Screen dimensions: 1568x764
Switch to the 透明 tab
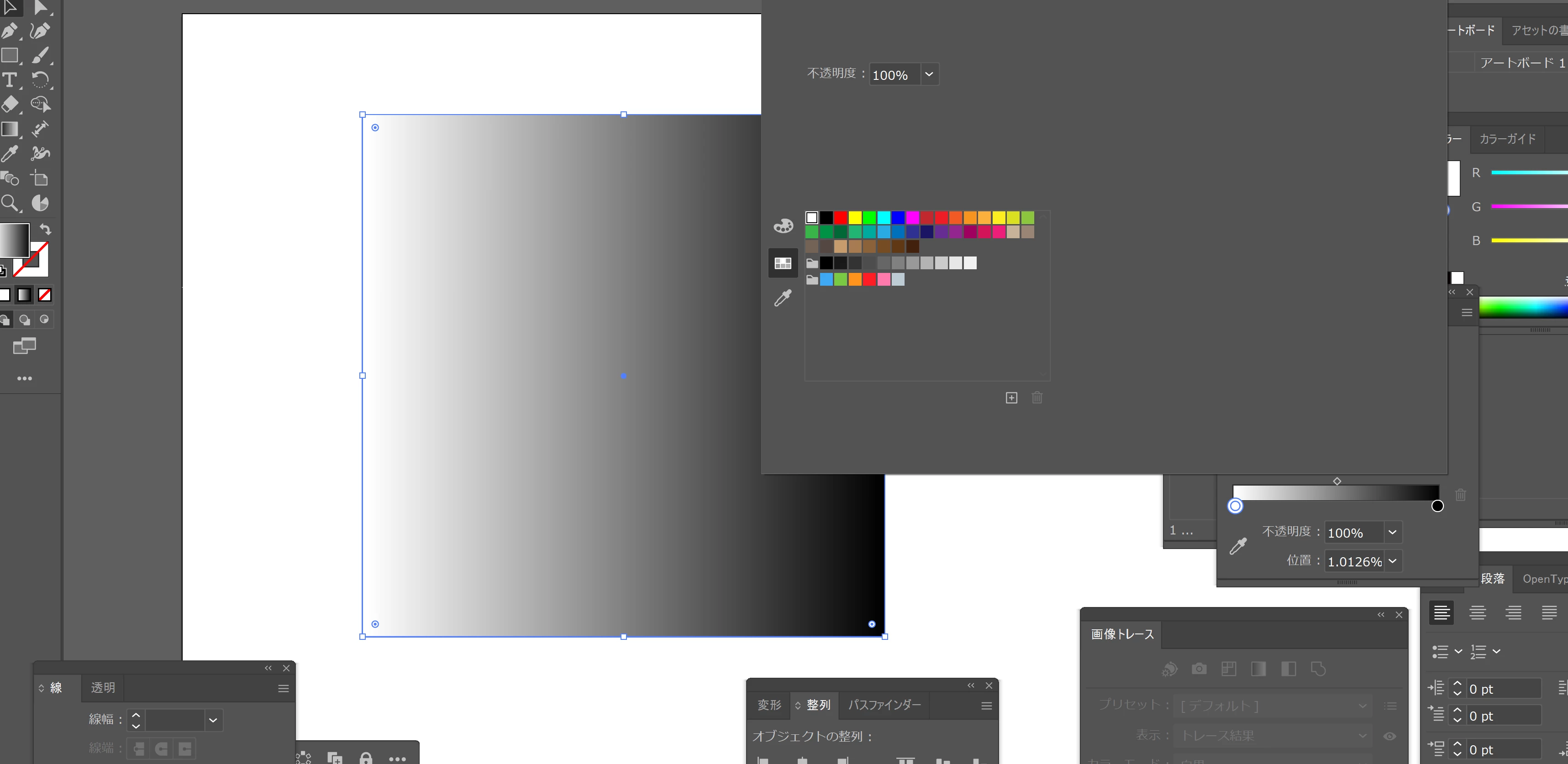tap(103, 687)
